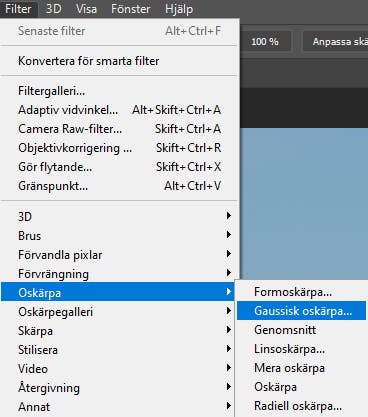
Task: Open the Hjälp menu
Action: 179,9
